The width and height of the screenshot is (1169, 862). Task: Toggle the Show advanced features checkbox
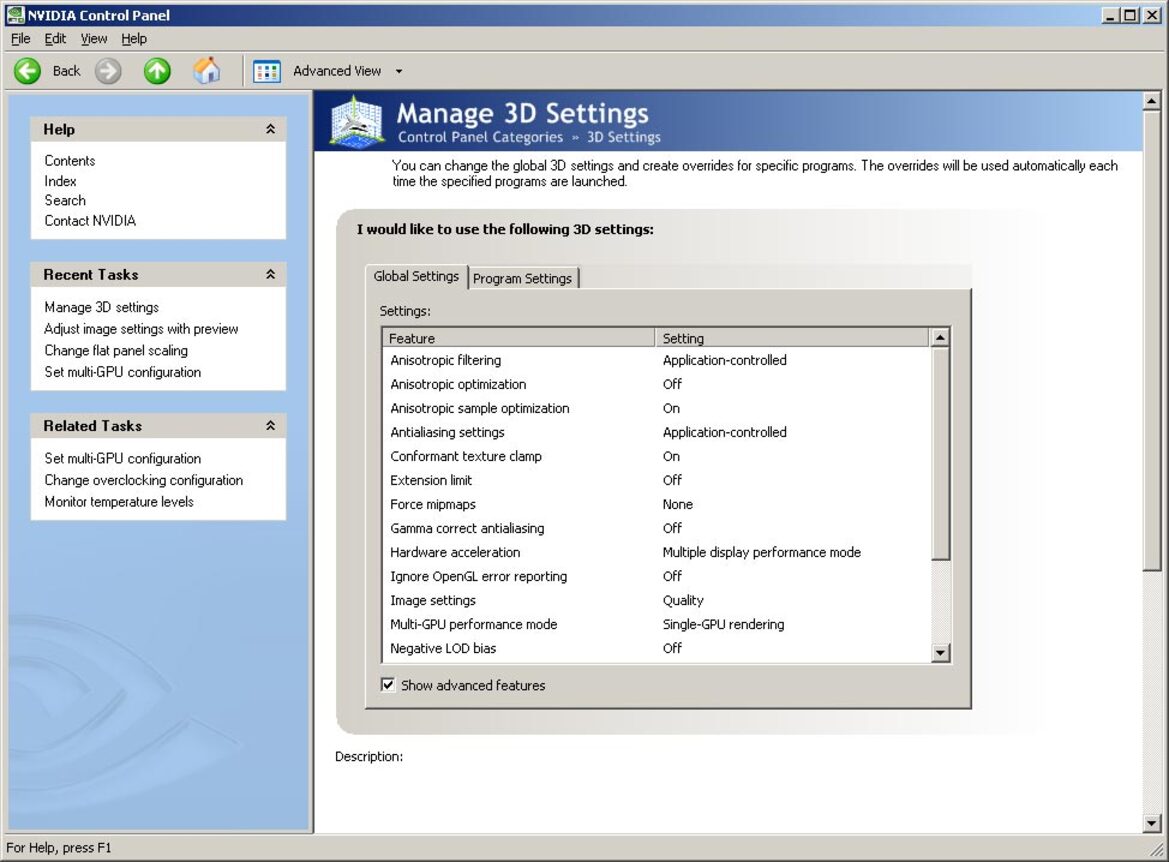click(388, 685)
